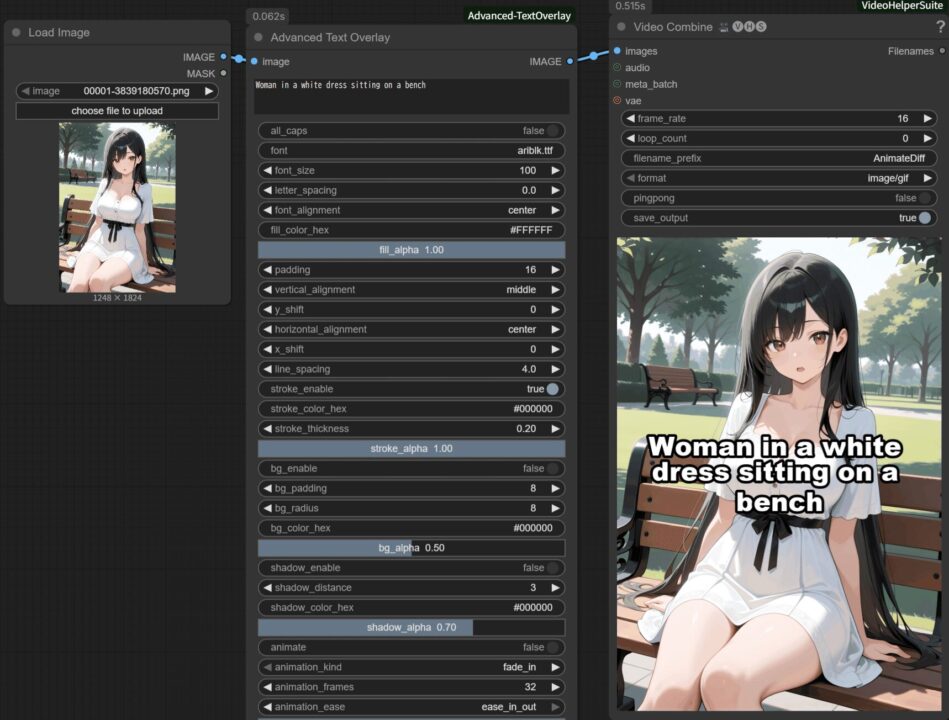Increase font_size with right arrow
This screenshot has width=949, height=720.
click(555, 171)
